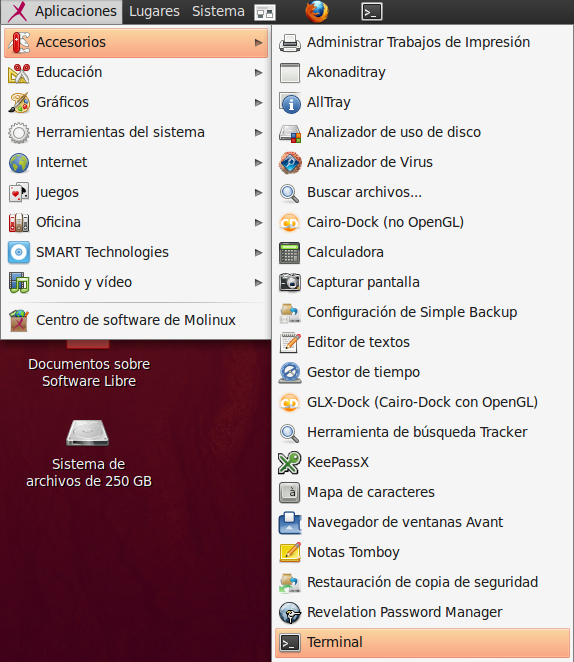Viewport: 574px width, 662px height.
Task: Click the Restauración de copia de seguridad icon
Action: [290, 582]
